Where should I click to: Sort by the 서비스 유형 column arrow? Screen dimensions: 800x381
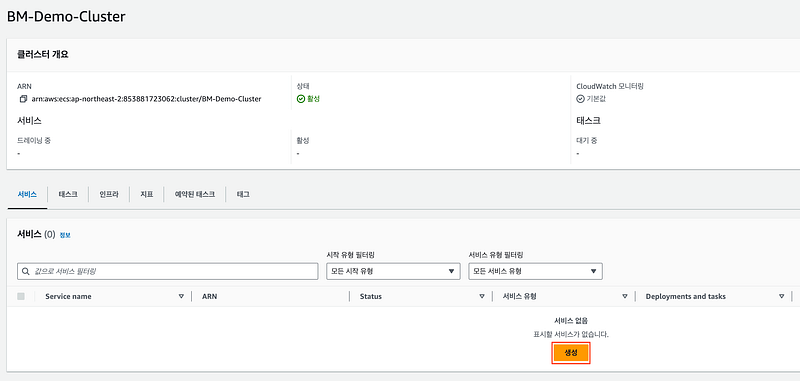point(624,296)
